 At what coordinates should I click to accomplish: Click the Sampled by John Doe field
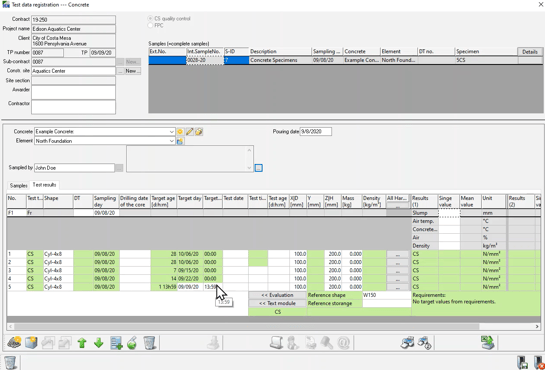[x=74, y=168]
